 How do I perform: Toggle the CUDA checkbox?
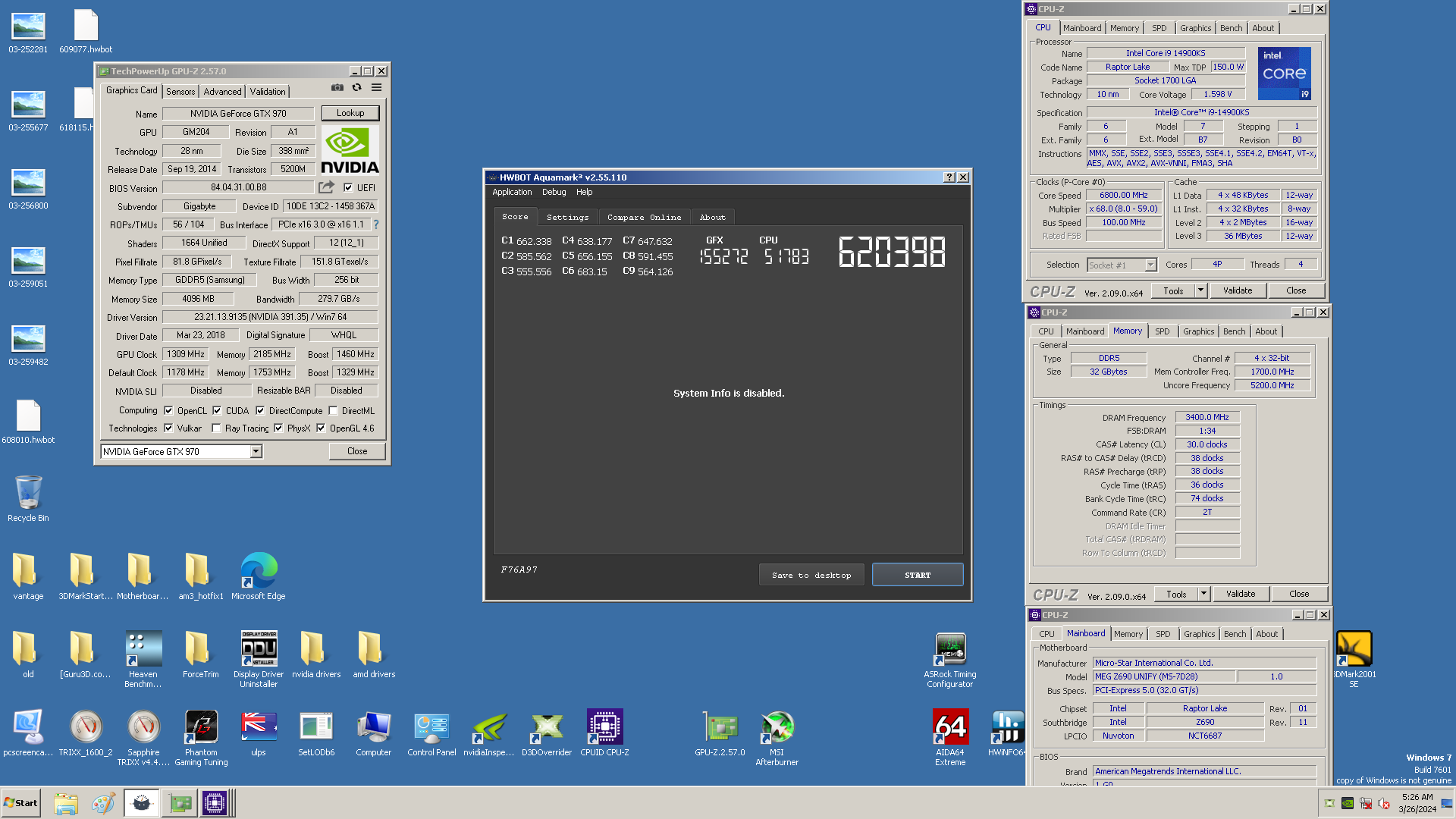(217, 410)
